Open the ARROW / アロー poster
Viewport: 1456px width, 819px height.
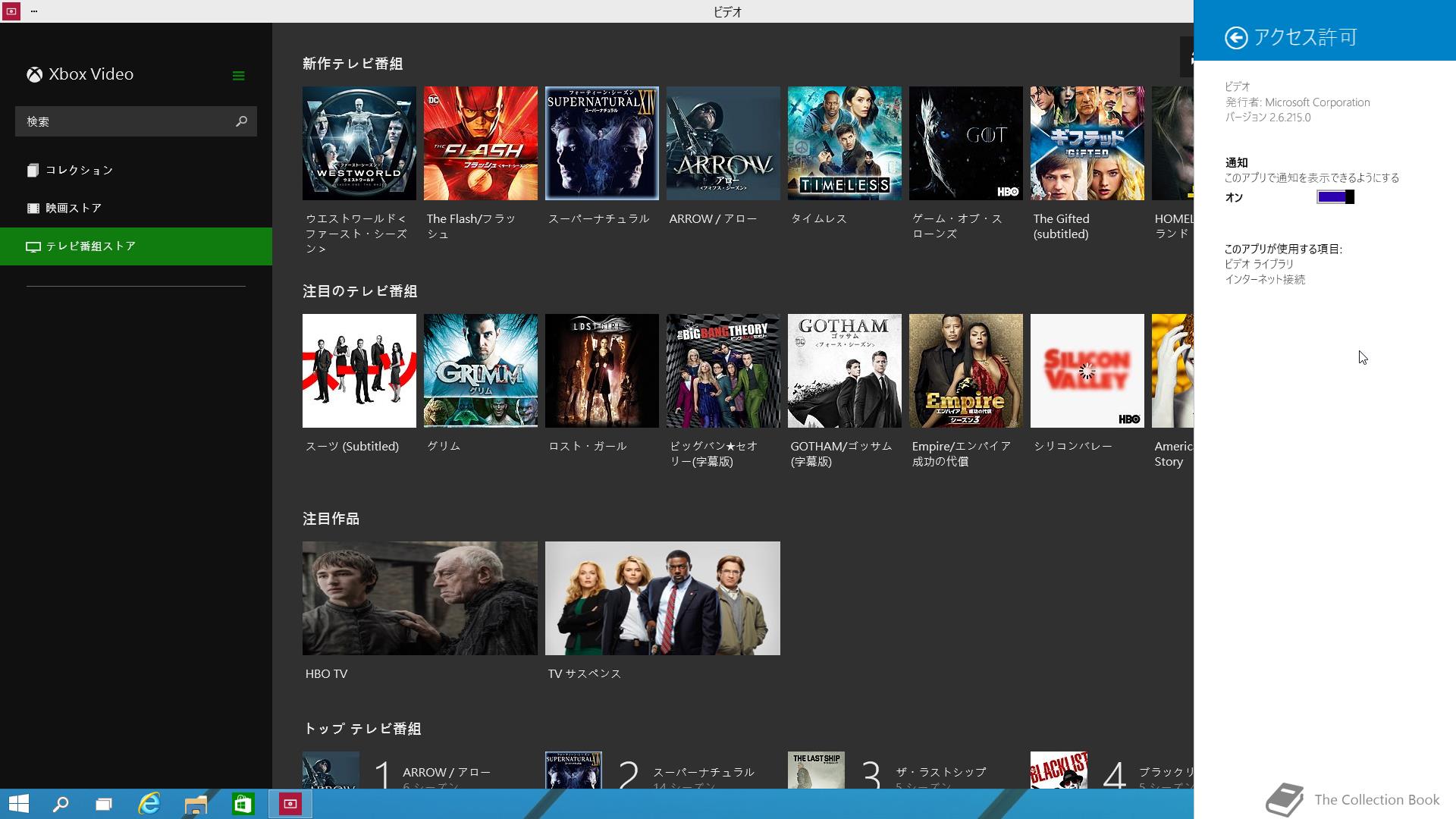723,143
